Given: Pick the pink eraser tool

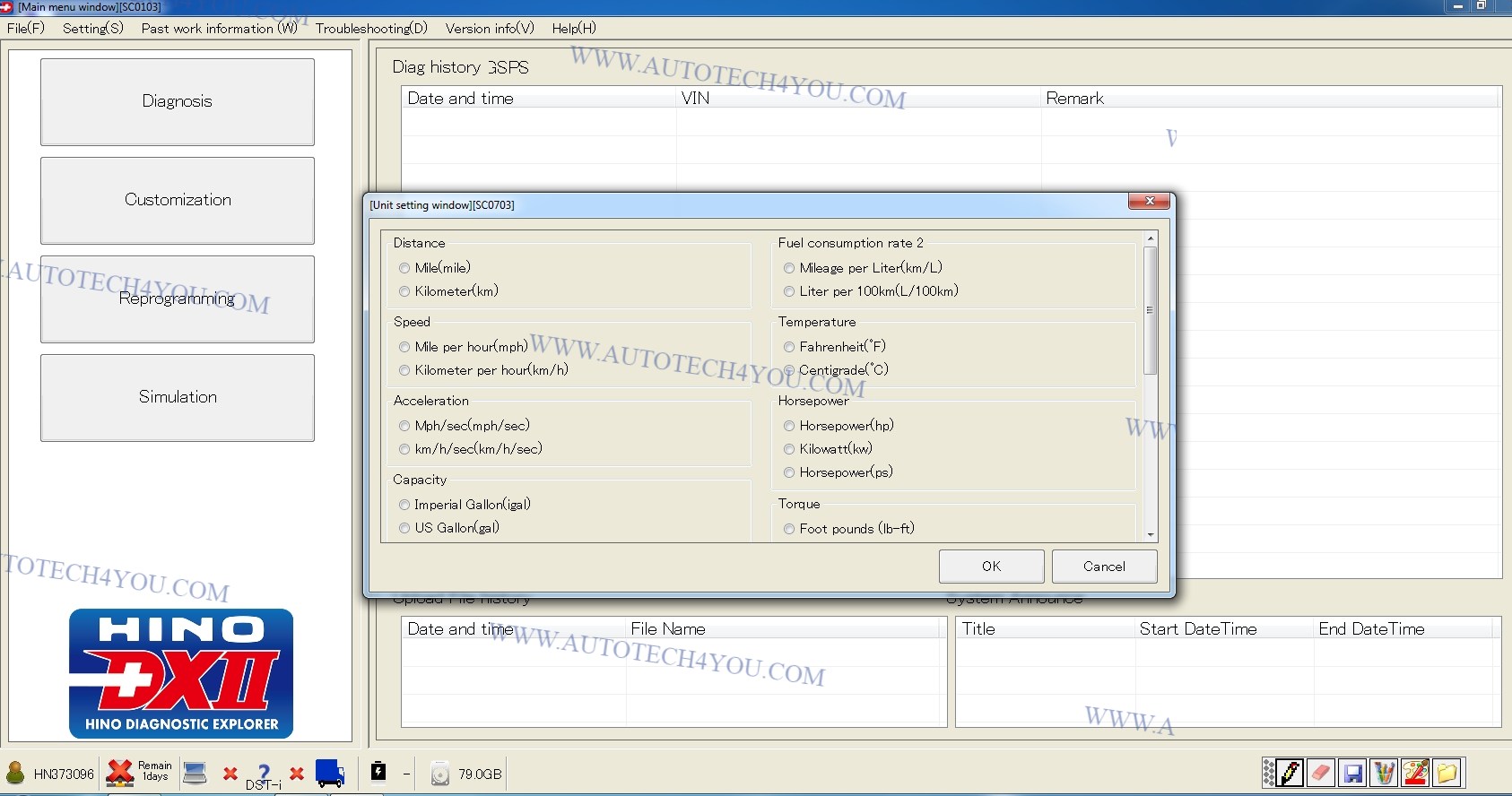Looking at the screenshot, I should 1321,773.
